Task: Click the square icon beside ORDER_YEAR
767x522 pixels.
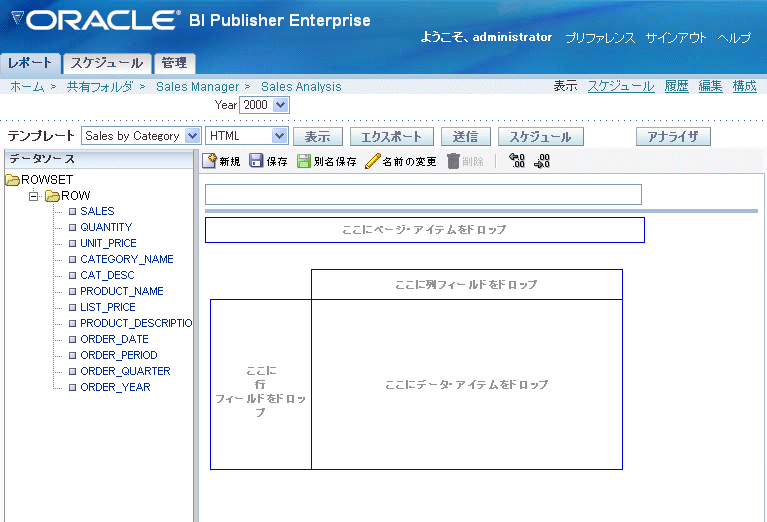Action: click(x=72, y=387)
